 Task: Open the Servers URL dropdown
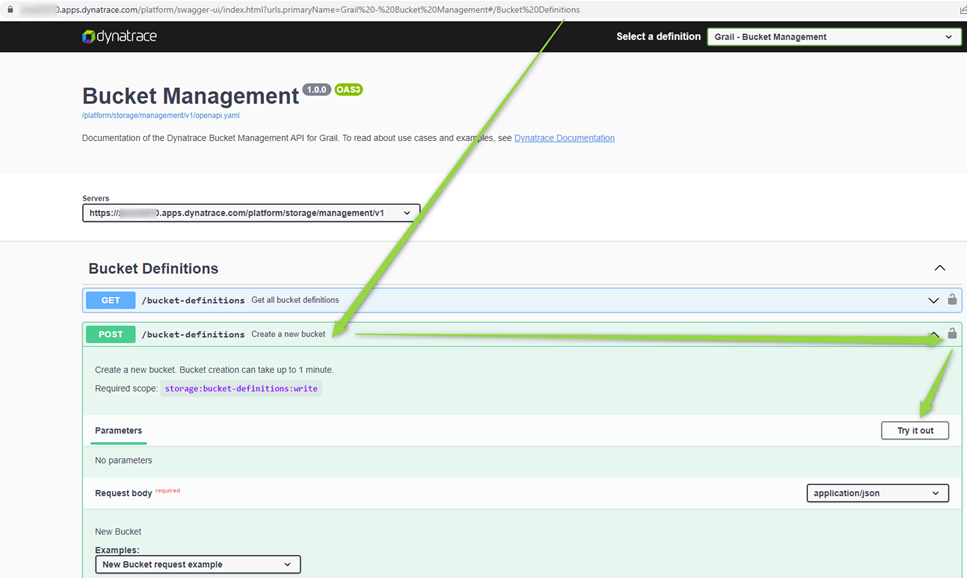[x=251, y=213]
